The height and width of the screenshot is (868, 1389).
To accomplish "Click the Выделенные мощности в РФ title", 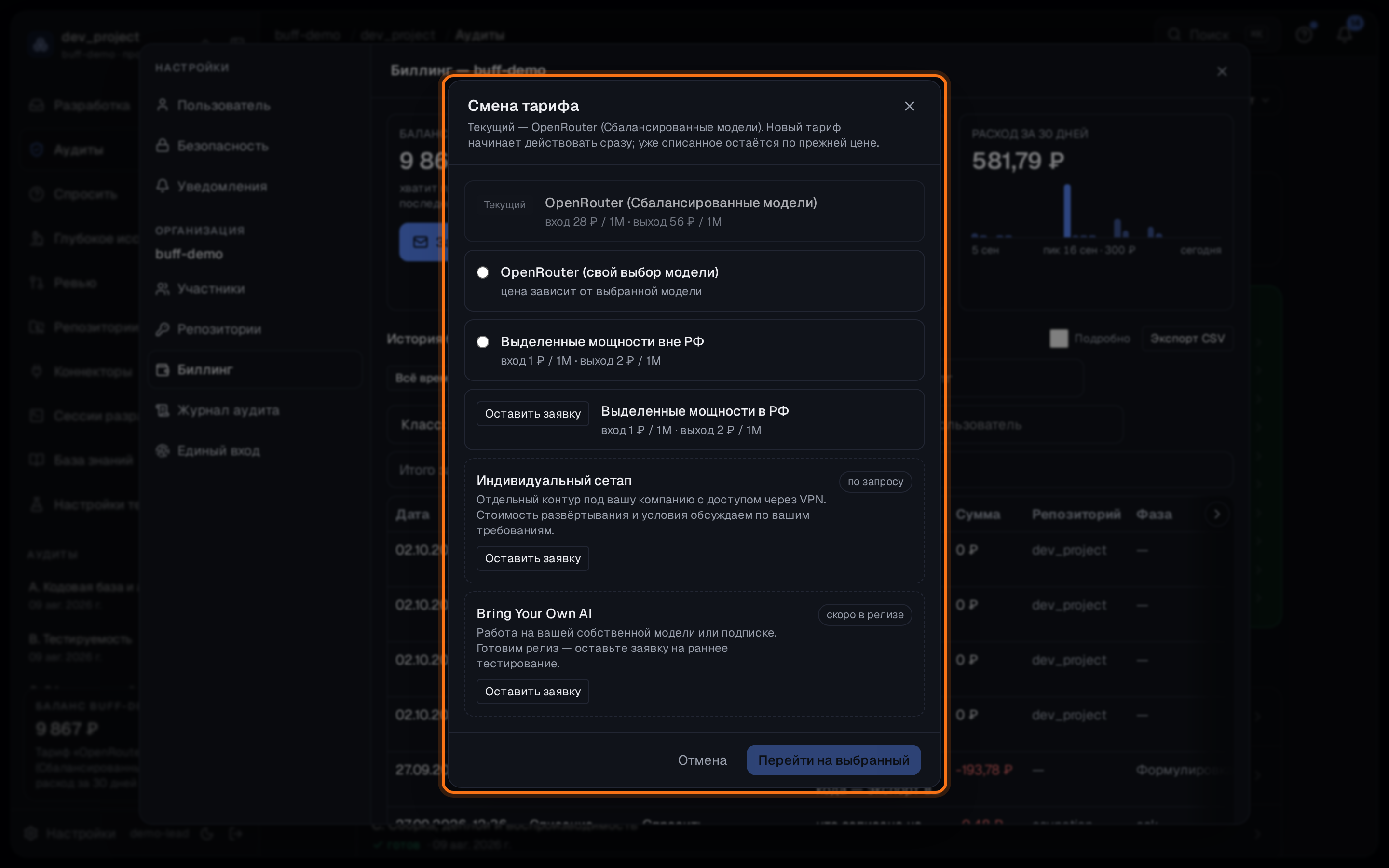I will pos(694,411).
